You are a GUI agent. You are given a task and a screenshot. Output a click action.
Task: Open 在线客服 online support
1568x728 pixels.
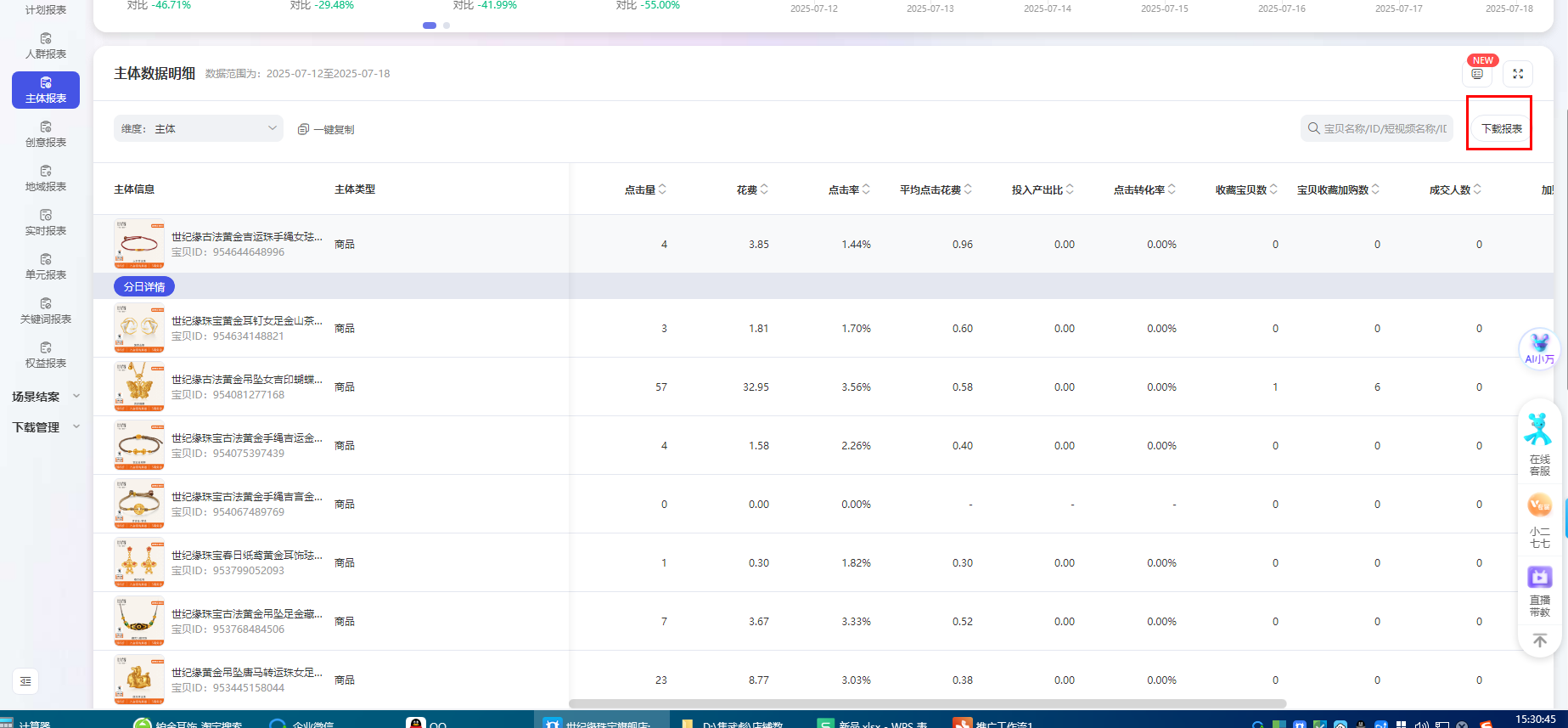pyautogui.click(x=1539, y=442)
